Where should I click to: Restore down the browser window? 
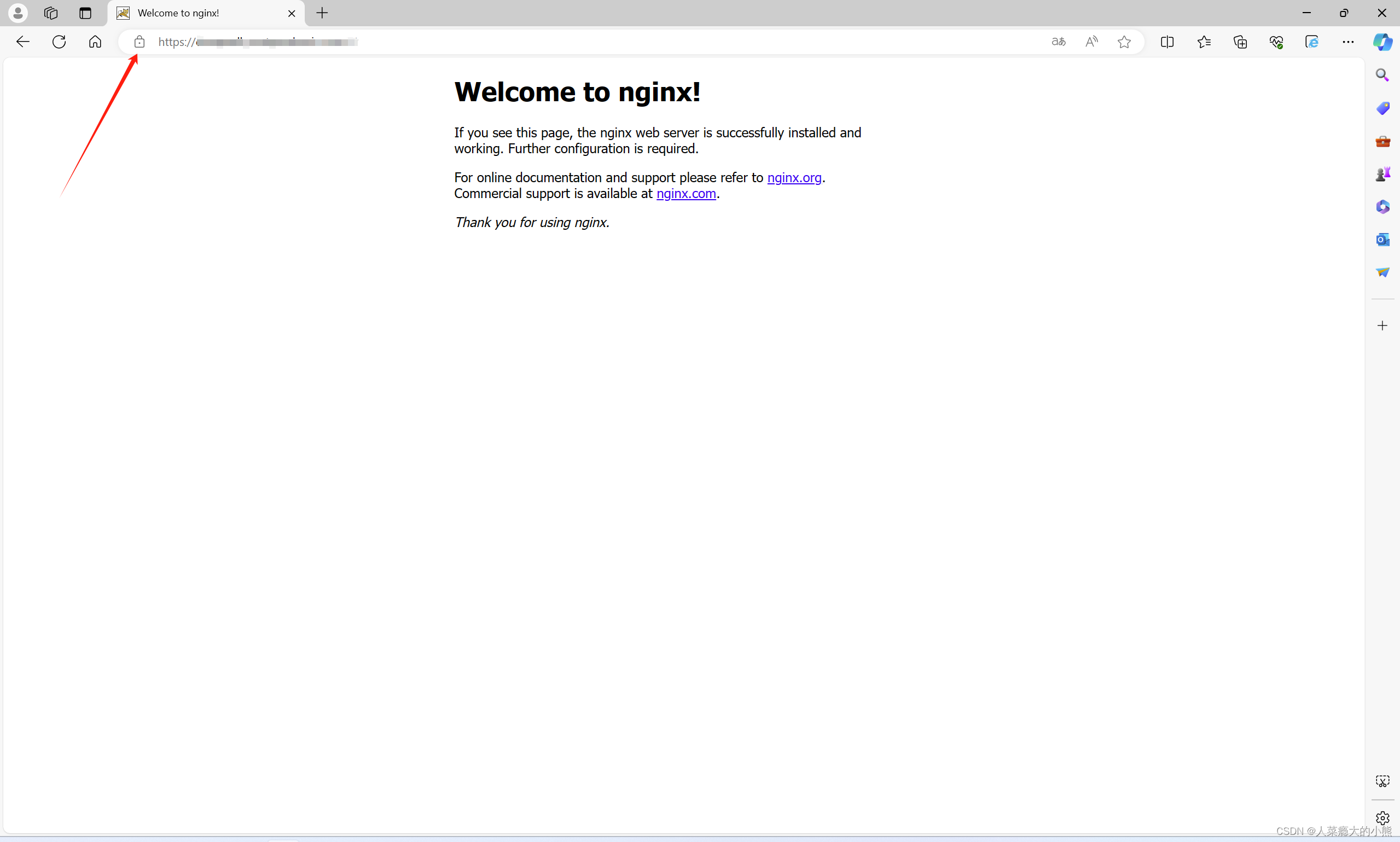click(1344, 13)
